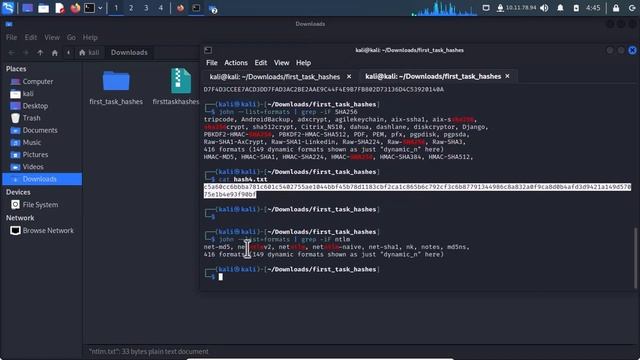Expand the terminal launcher dropdown arrow
This screenshot has height=360, width=640.
tap(100, 8)
